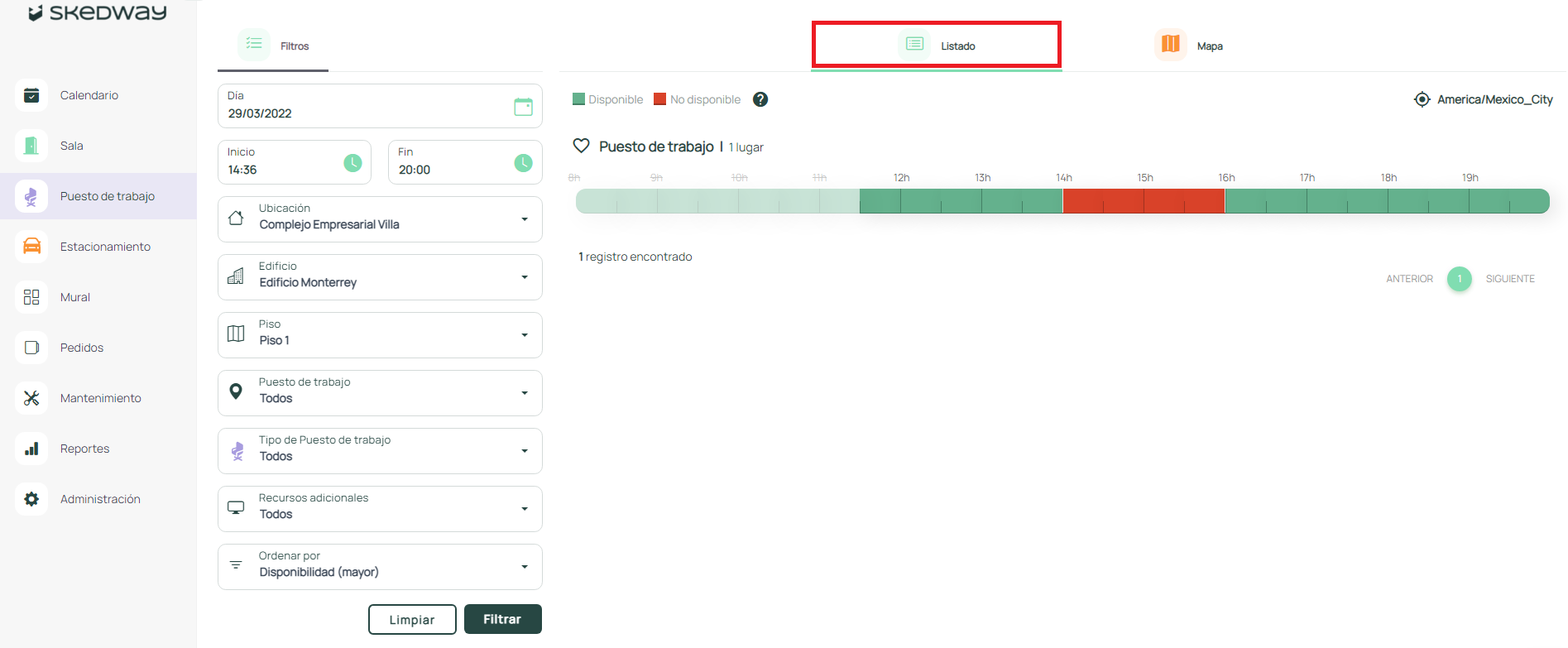Image resolution: width=1568 pixels, height=648 pixels.
Task: Select the Mantenimiento tools icon
Action: (31, 398)
